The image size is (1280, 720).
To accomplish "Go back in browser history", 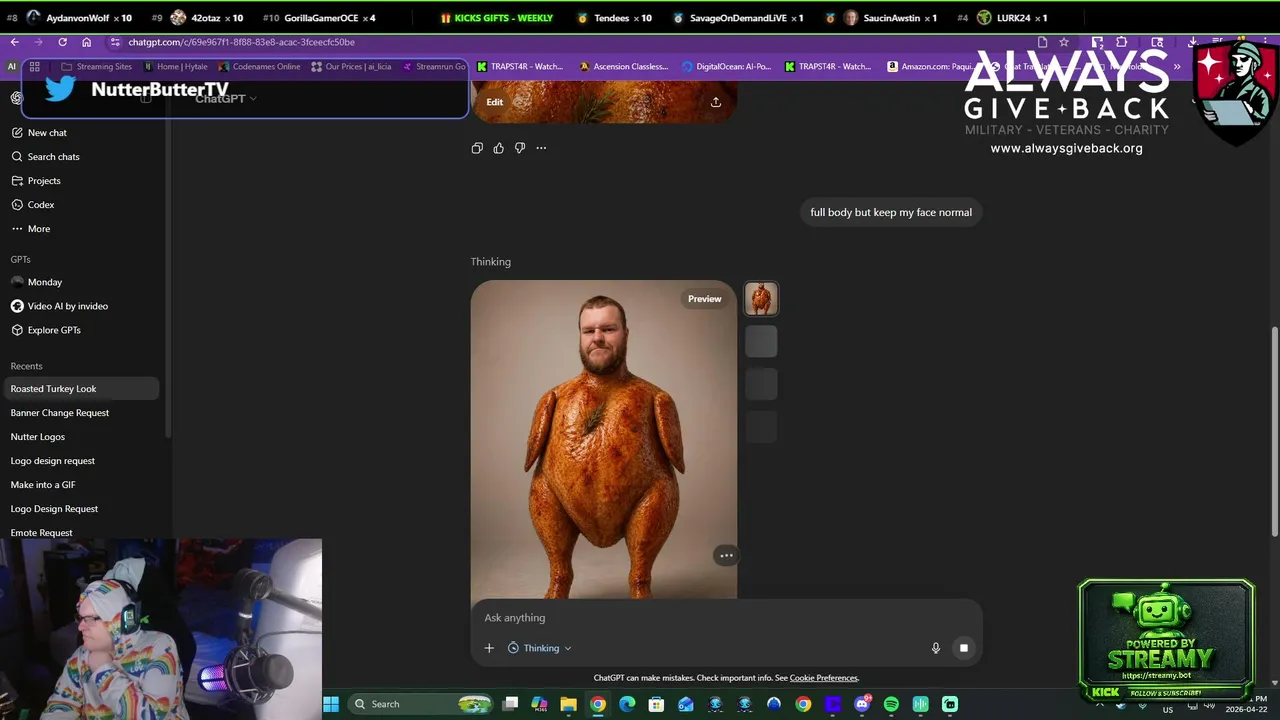I will [x=14, y=42].
